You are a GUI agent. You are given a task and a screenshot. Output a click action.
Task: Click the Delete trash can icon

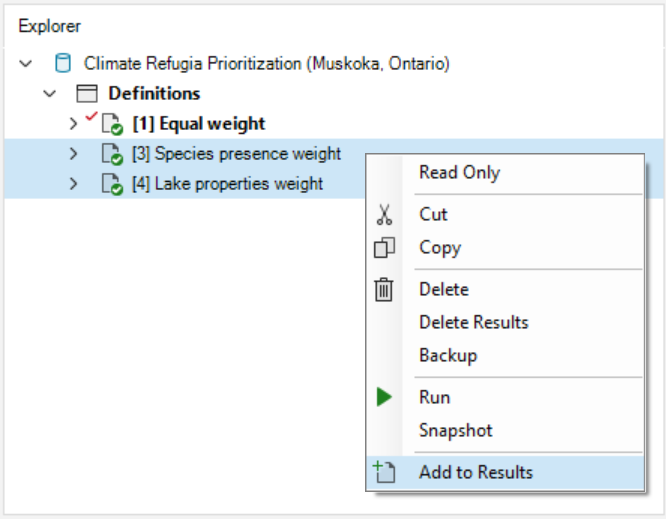pos(385,290)
